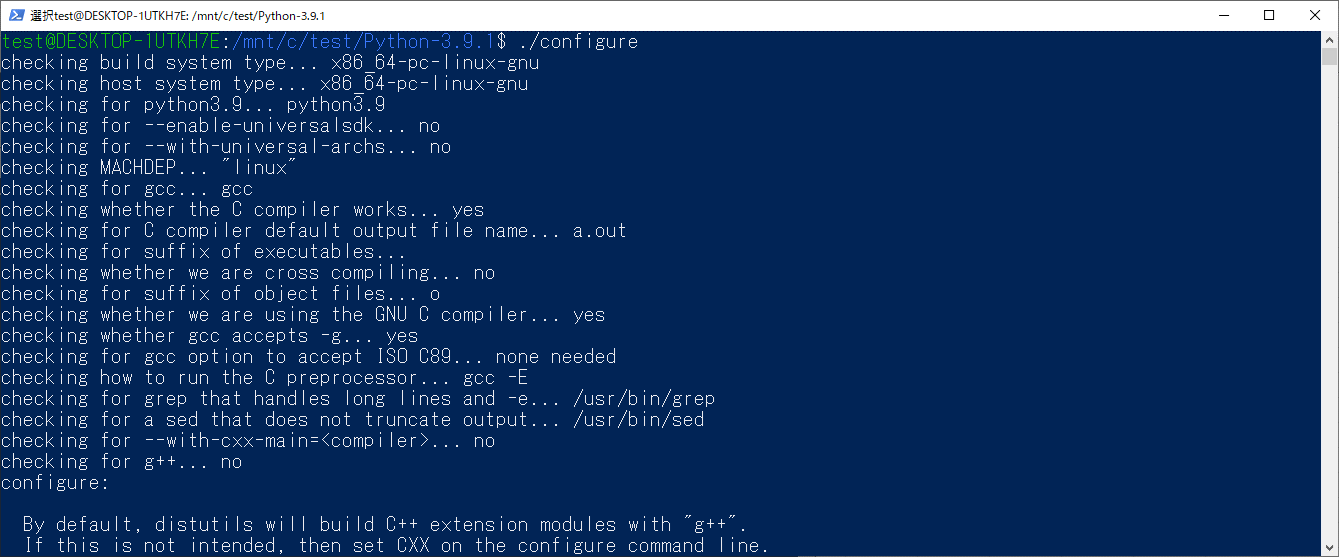Click the green test@DESKTOP-1UTKH7E prompt
The width and height of the screenshot is (1339, 557).
tap(110, 42)
